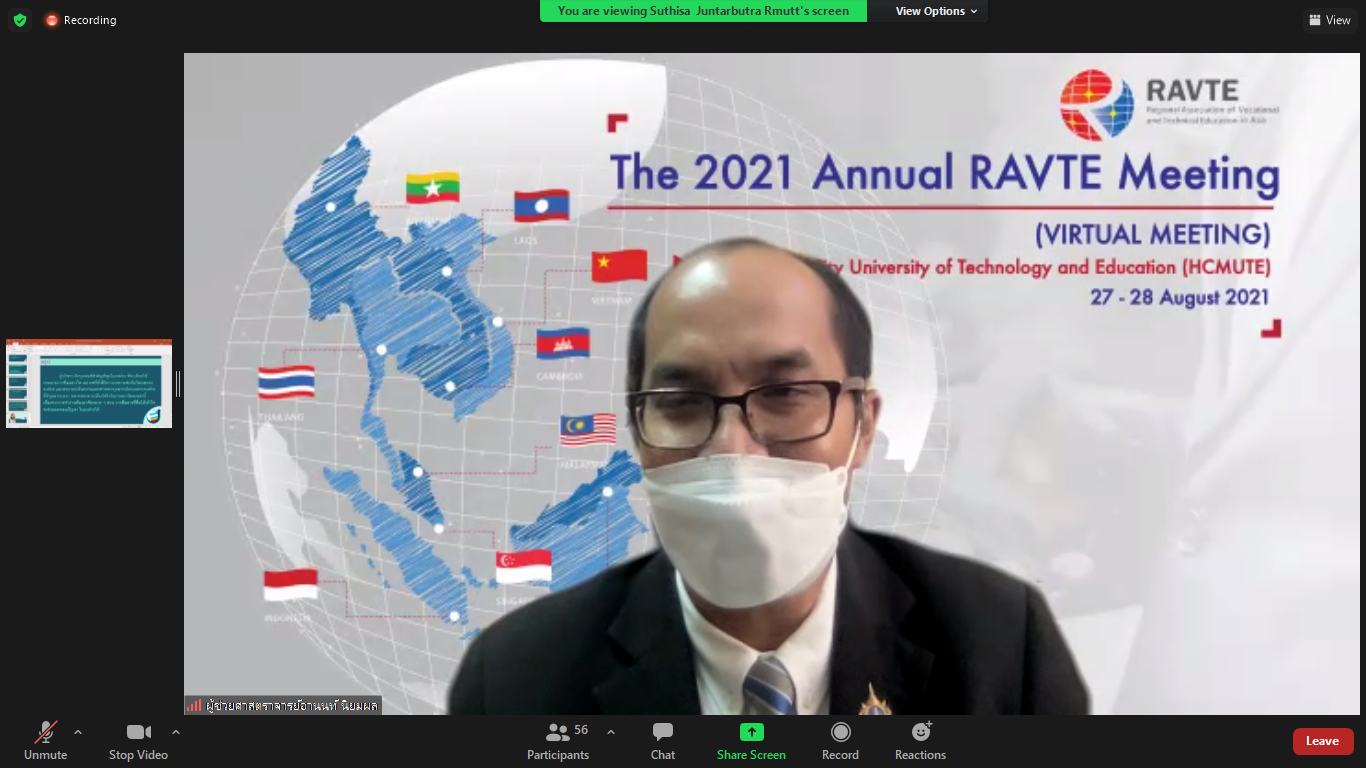Open the Participants panel
This screenshot has width=1366, height=768.
pyautogui.click(x=559, y=741)
